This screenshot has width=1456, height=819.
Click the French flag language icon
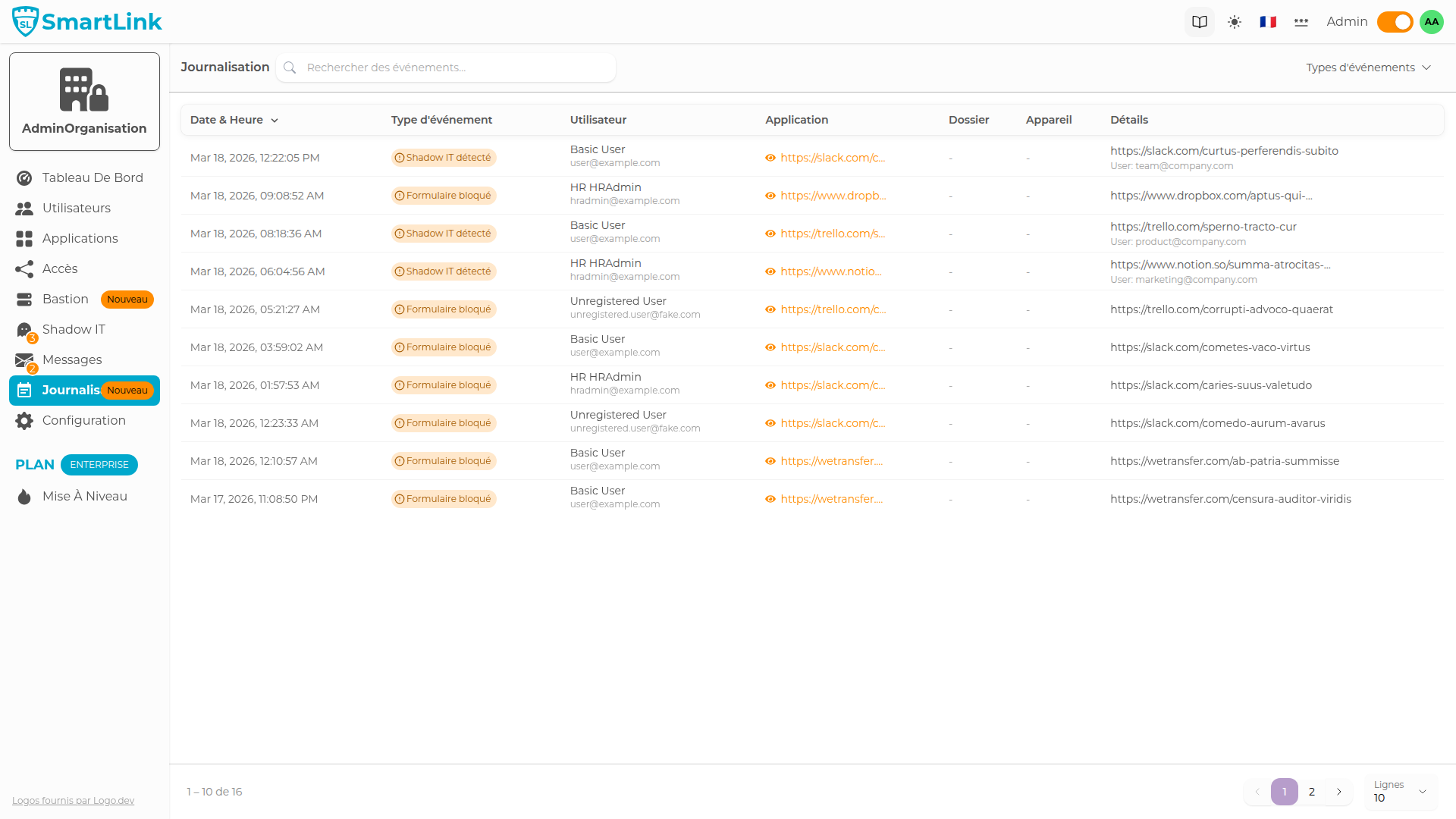1267,21
